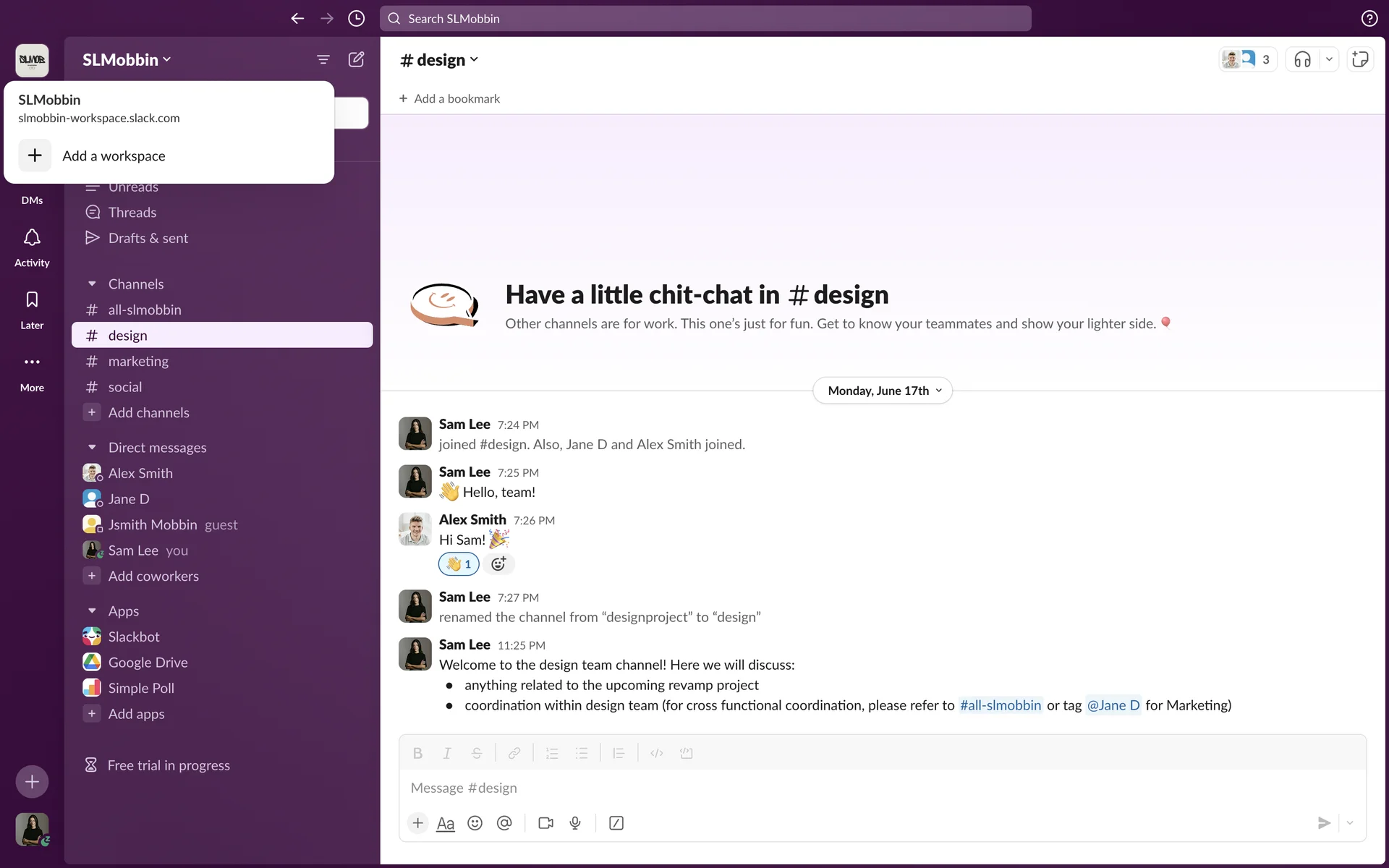Select the marketing channel
The width and height of the screenshot is (1389, 868).
tap(138, 361)
